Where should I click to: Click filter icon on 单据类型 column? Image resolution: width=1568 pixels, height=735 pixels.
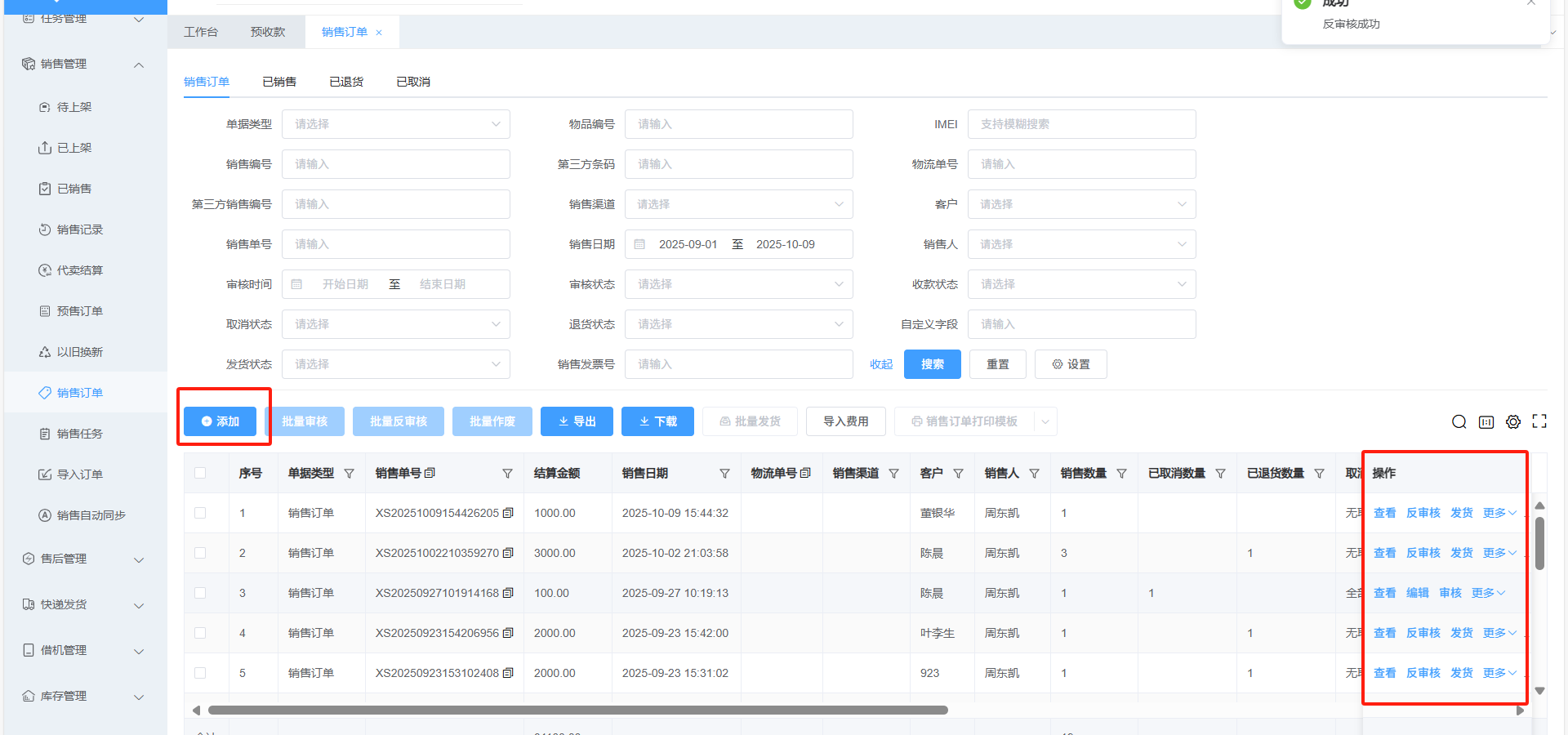click(x=350, y=474)
